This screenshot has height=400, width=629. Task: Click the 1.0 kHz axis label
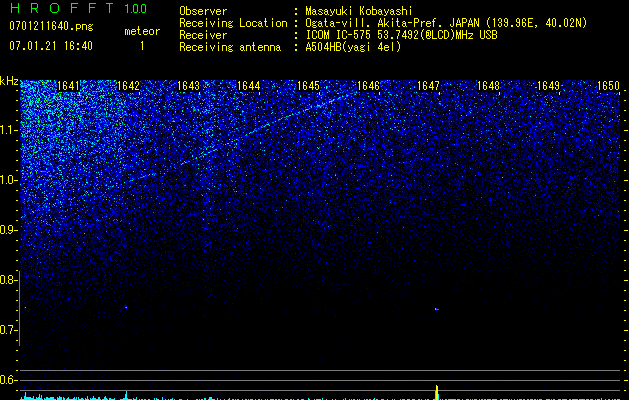tap(9, 180)
